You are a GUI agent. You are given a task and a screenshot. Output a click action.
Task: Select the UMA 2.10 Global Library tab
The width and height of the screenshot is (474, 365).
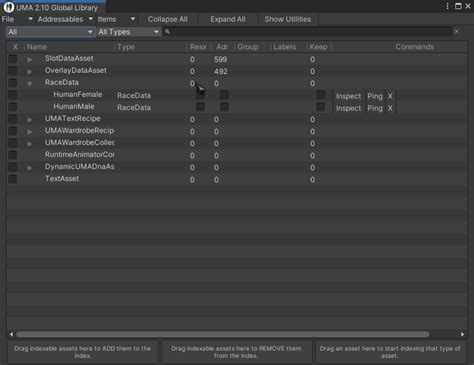tap(53, 7)
